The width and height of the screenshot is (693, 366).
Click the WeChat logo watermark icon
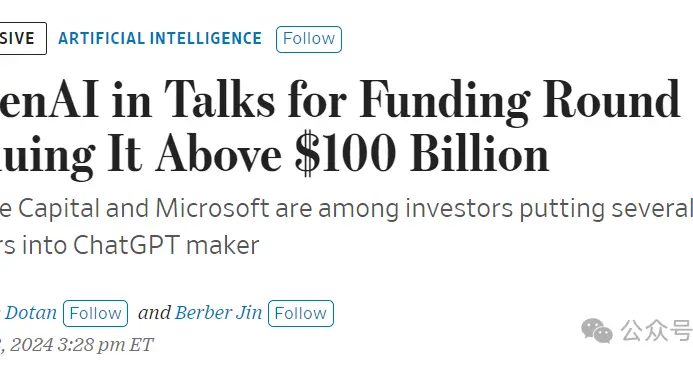pos(597,330)
